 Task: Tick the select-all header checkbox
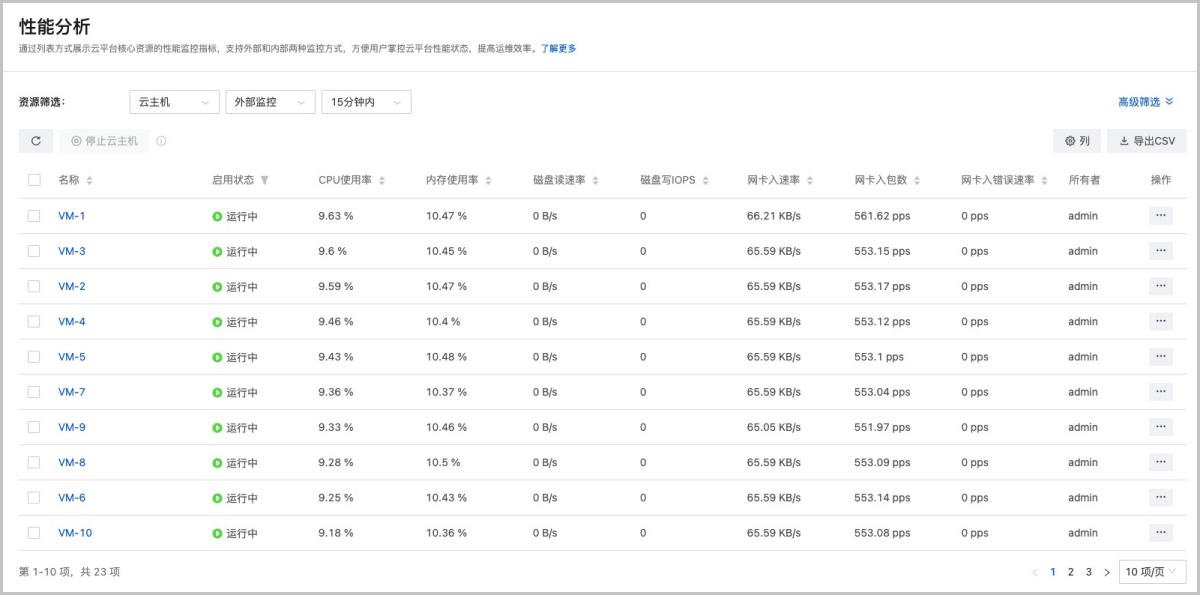point(35,180)
